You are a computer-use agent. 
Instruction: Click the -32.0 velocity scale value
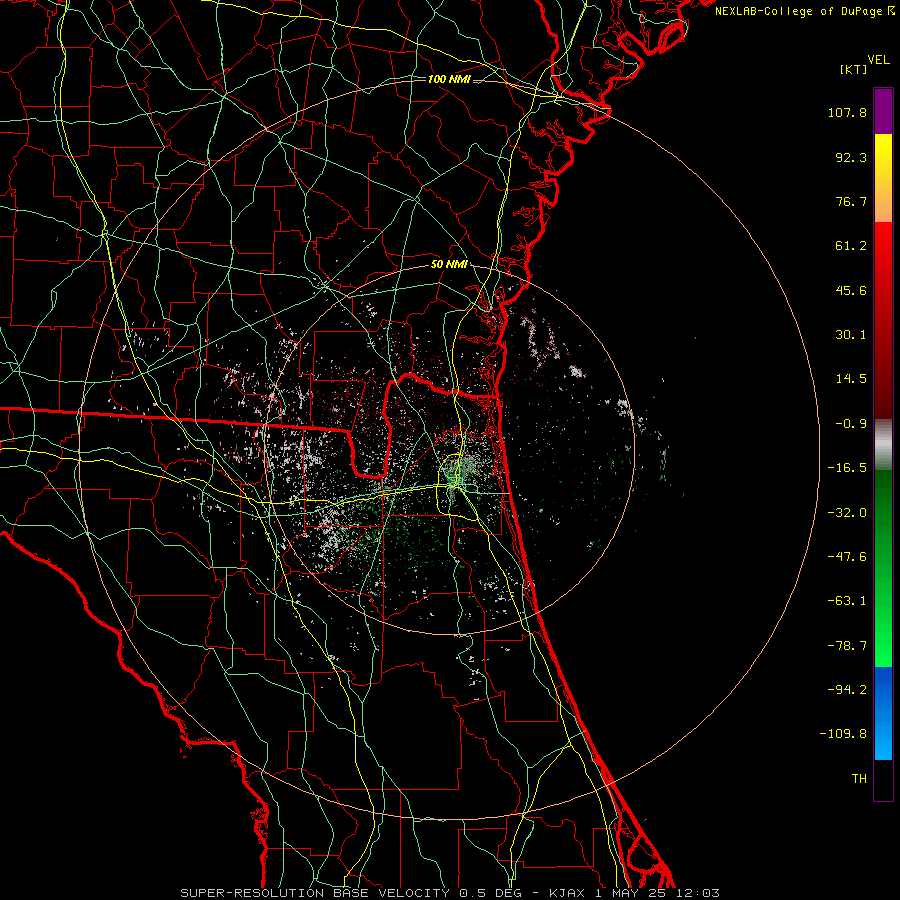[x=847, y=513]
